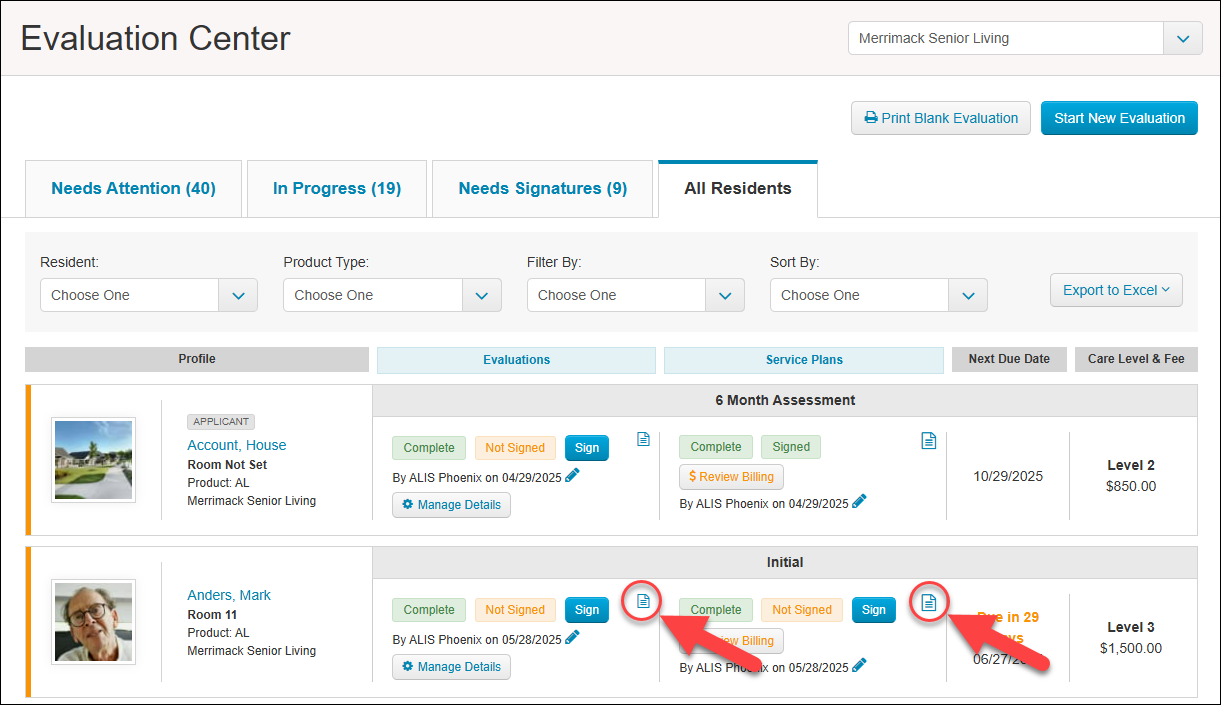The height and width of the screenshot is (705, 1221).
Task: Click the Next Due Date header
Action: 1009,359
